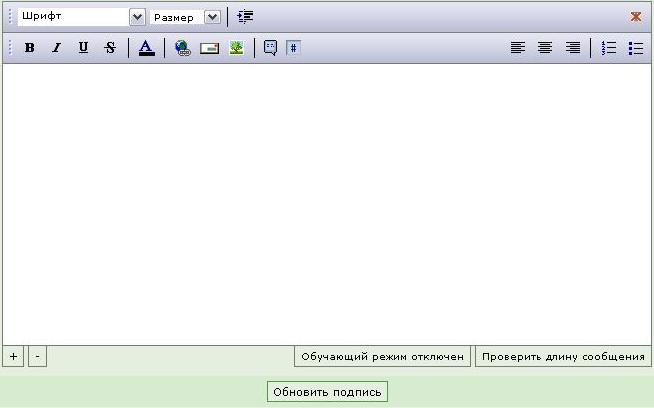654x408 pixels.
Task: Open the Шрифт font dropdown
Action: pos(137,17)
